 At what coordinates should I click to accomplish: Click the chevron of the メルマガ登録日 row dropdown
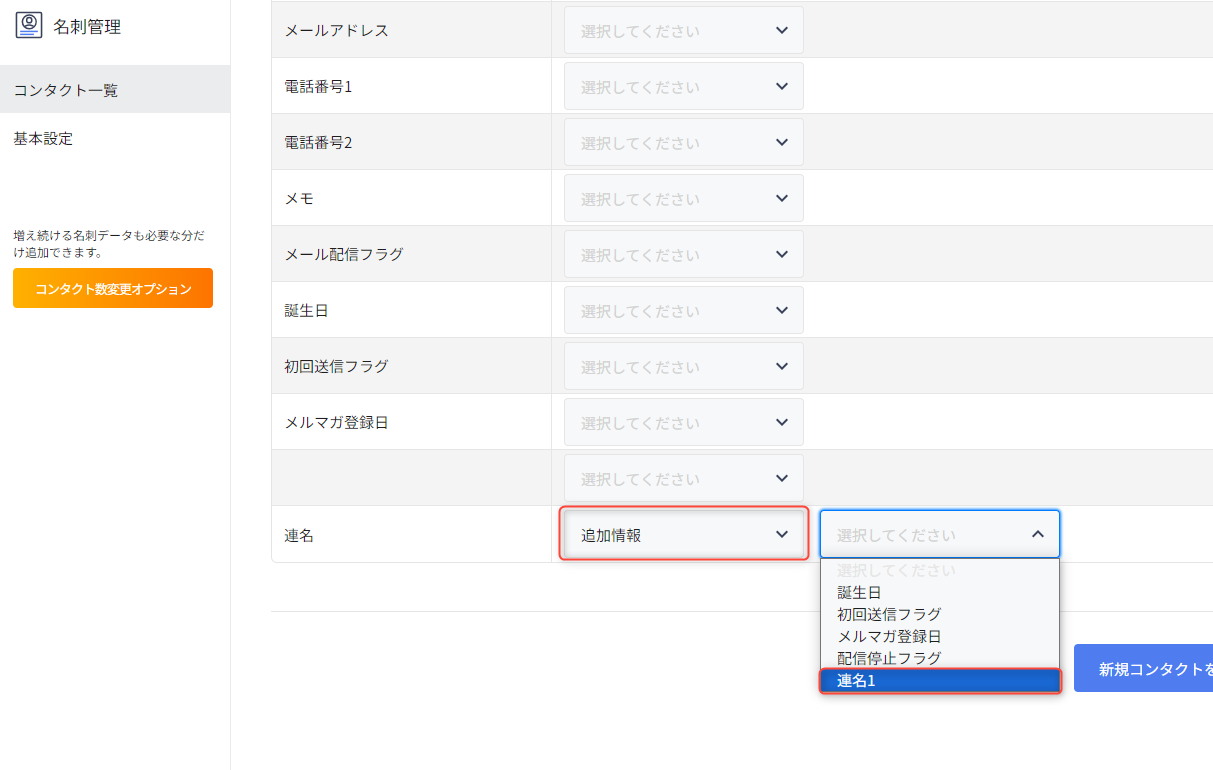click(x=782, y=423)
